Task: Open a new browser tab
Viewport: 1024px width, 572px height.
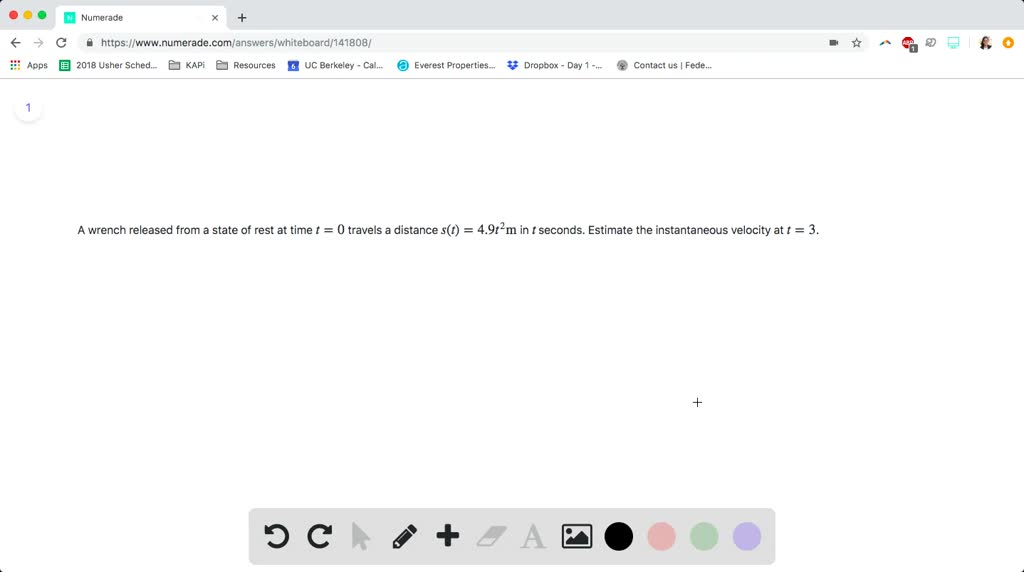Action: tap(242, 18)
